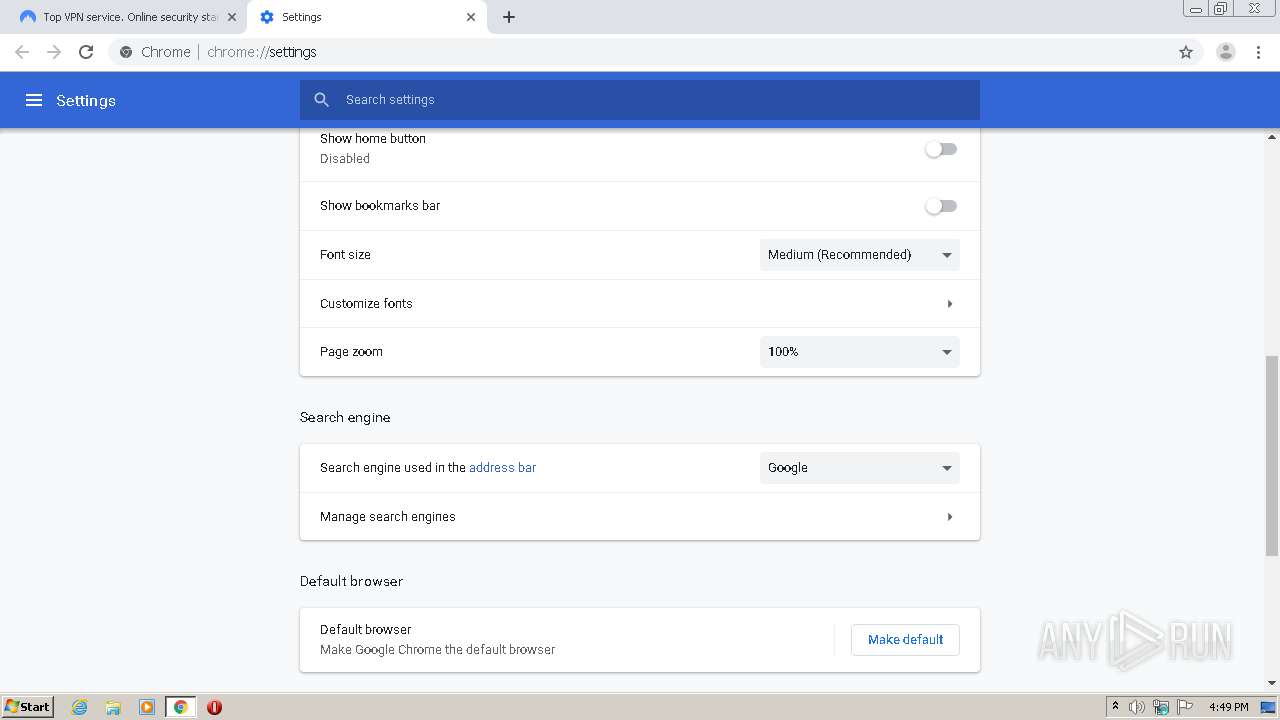Click the search magnifier icon in settings

coord(322,100)
